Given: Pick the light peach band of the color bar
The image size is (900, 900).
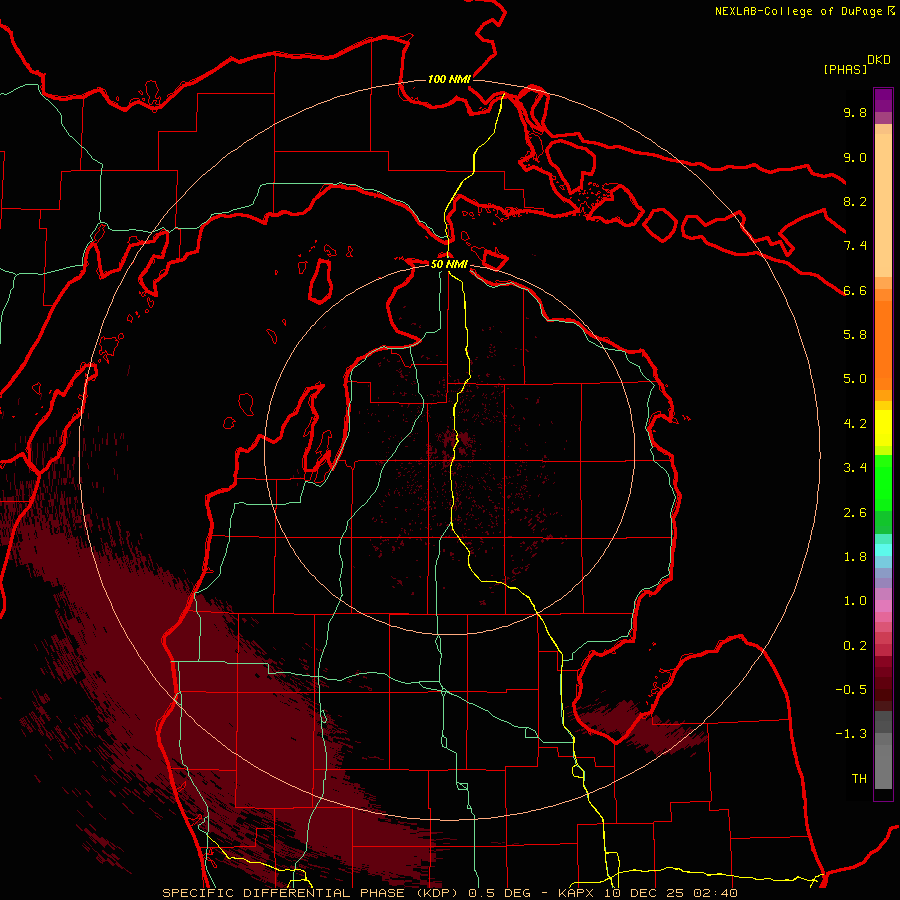Looking at the screenshot, I should [883, 207].
